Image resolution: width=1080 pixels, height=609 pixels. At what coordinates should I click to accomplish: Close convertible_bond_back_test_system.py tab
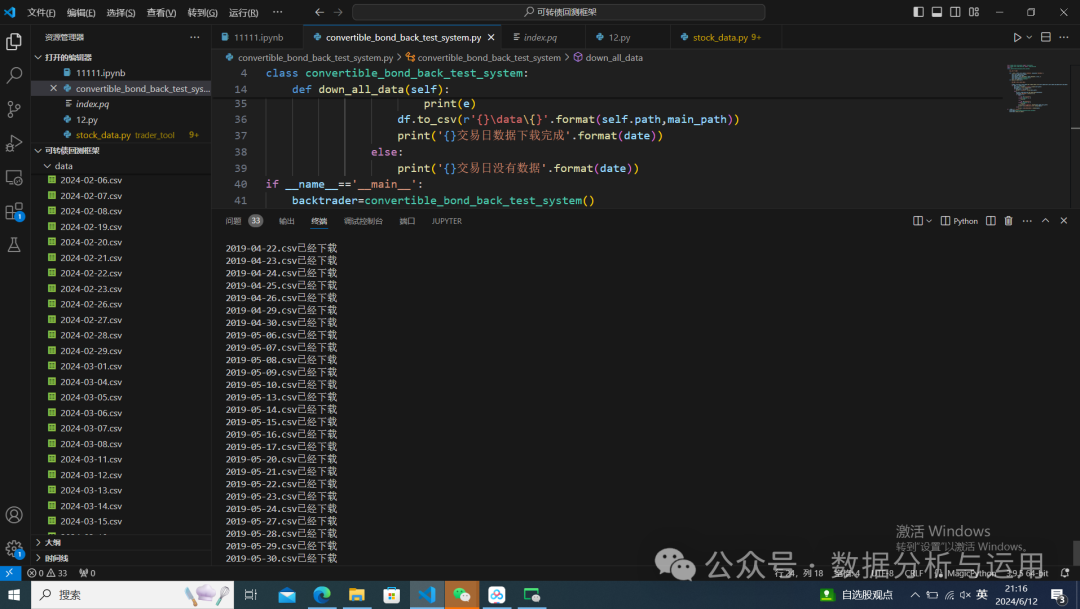491,37
